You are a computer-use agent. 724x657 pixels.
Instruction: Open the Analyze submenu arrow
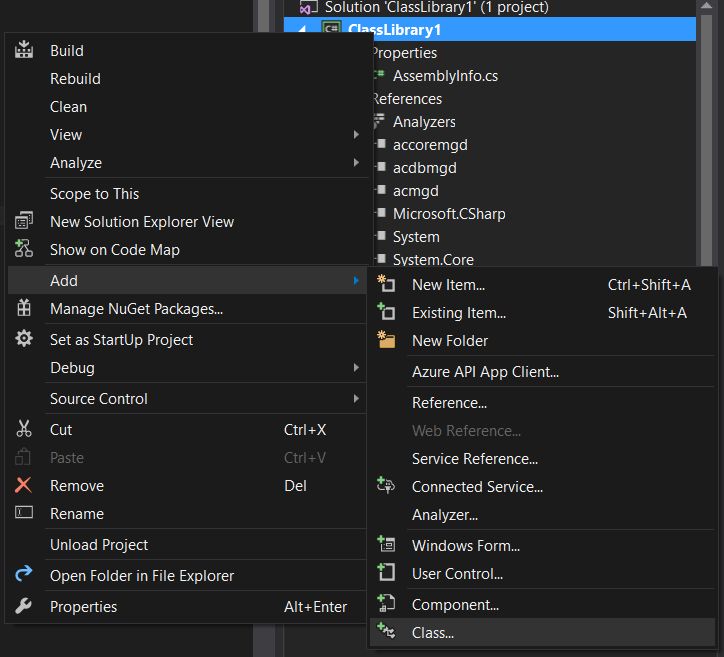[356, 162]
